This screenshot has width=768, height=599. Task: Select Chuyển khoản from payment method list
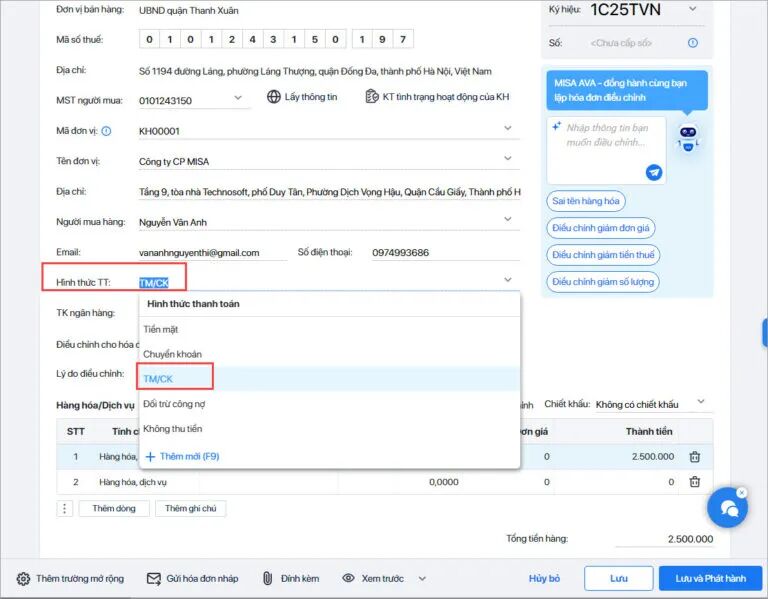[x=172, y=354]
